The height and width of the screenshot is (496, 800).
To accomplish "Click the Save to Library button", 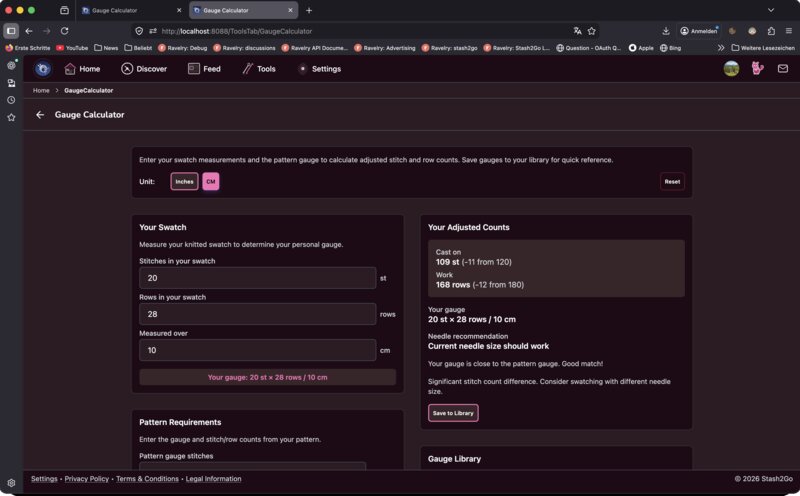I will 453,413.
